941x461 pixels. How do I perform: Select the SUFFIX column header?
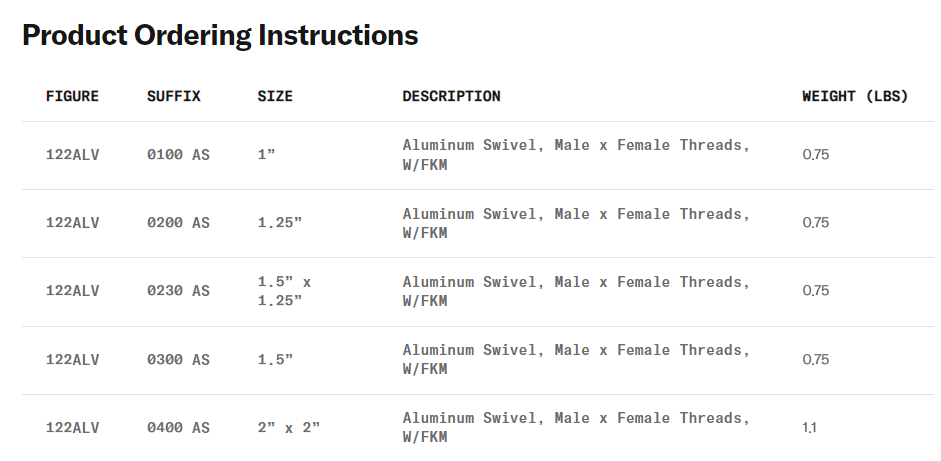click(x=174, y=97)
